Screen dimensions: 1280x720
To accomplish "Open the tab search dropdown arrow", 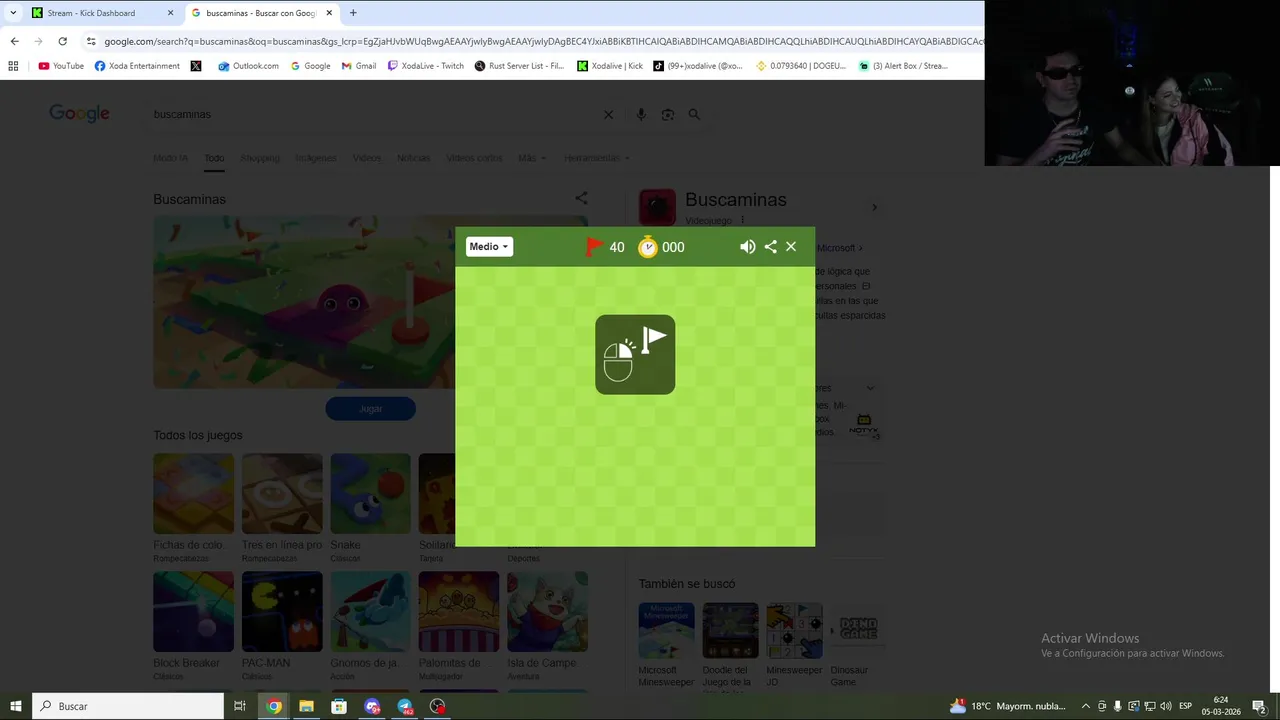I will (x=13, y=13).
